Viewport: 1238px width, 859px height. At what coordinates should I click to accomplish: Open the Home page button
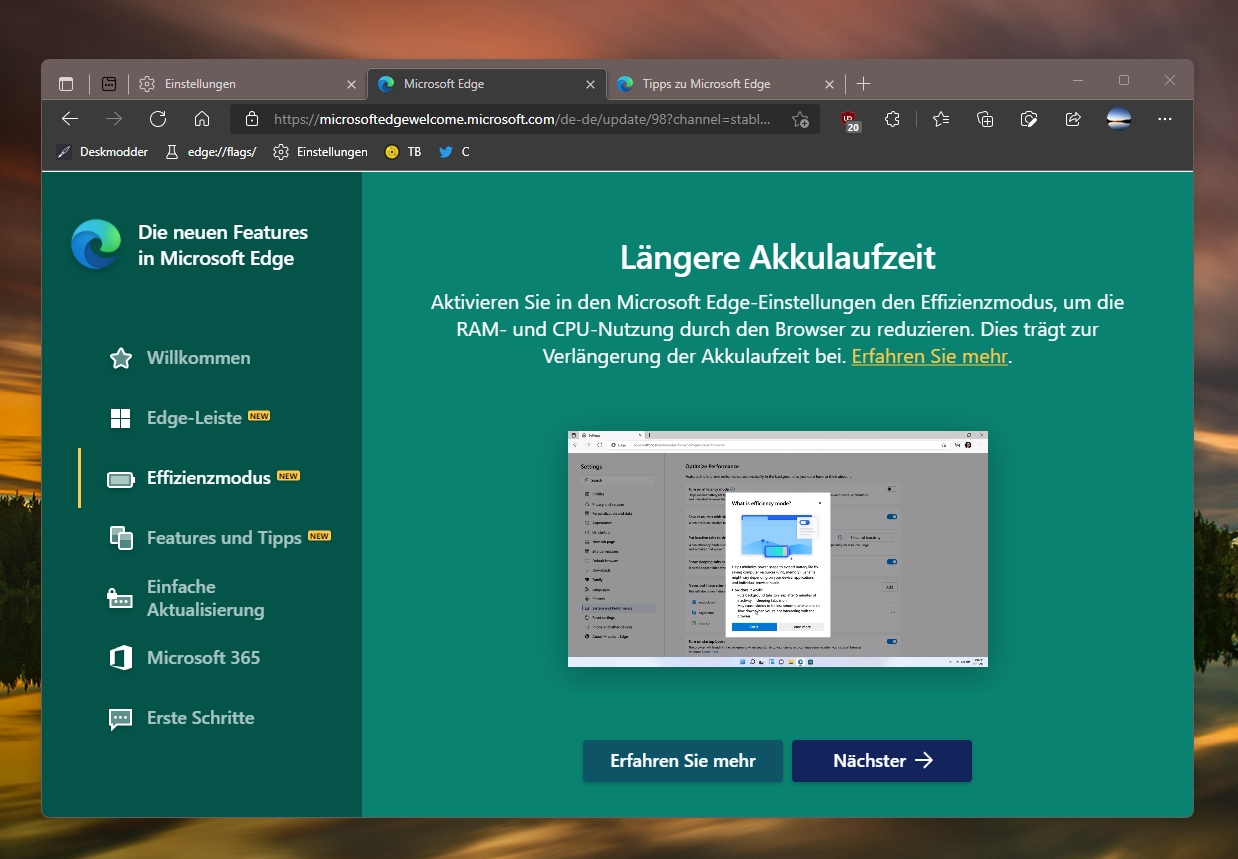[x=202, y=119]
